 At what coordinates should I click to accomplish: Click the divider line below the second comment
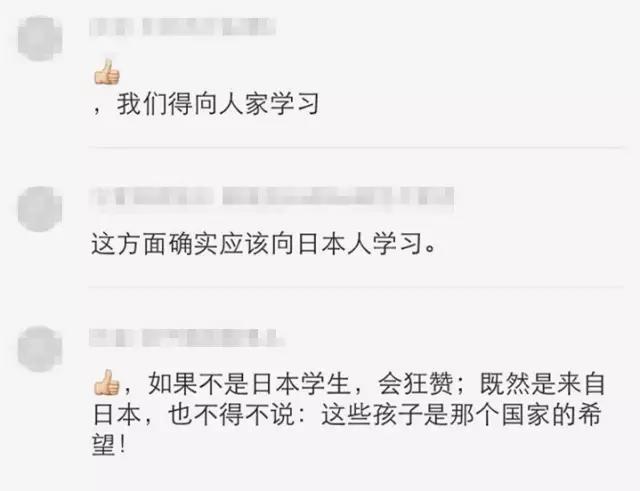click(356, 287)
